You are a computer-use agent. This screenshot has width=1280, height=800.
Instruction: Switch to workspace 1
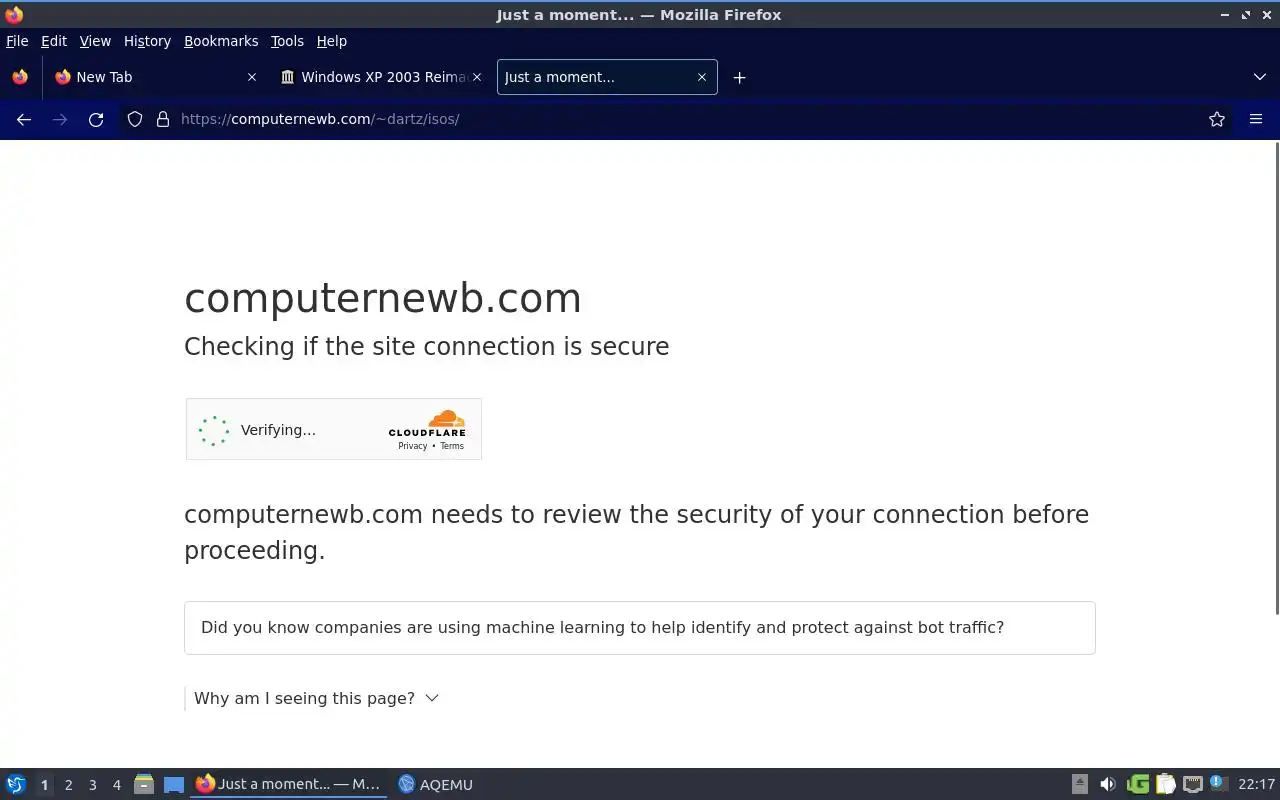pyautogui.click(x=44, y=785)
